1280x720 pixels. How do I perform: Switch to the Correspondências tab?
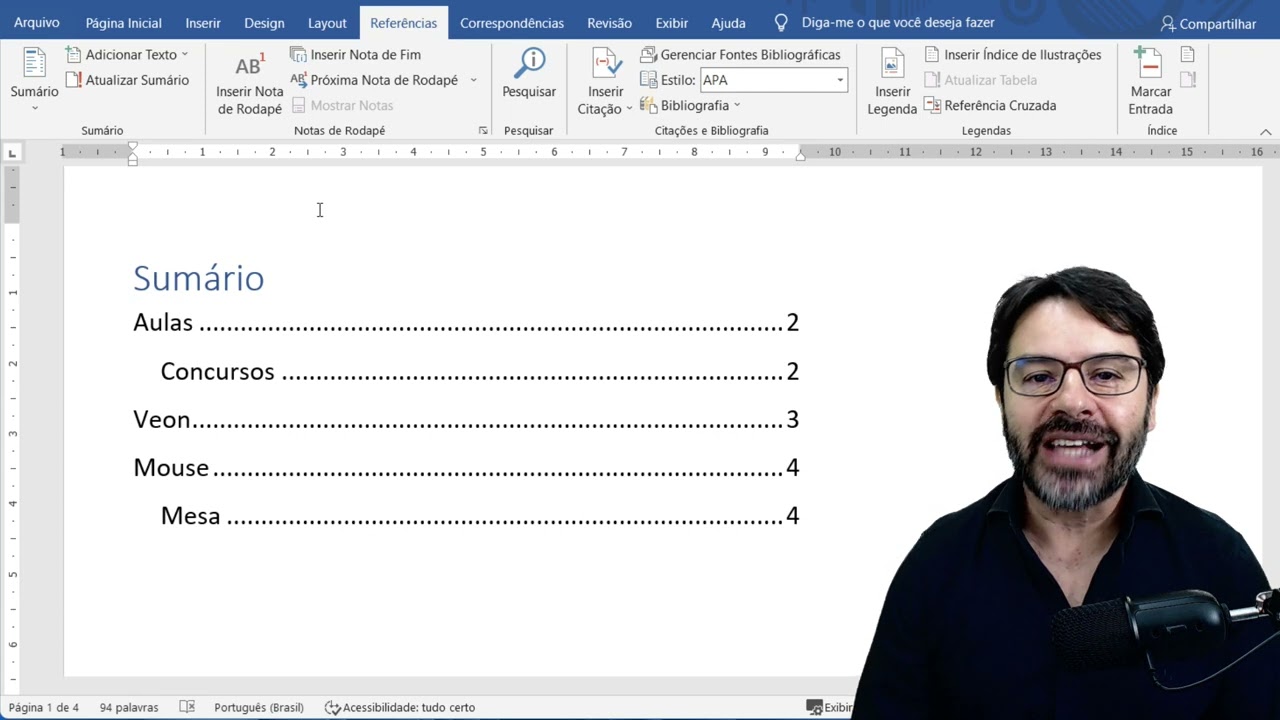click(x=512, y=23)
